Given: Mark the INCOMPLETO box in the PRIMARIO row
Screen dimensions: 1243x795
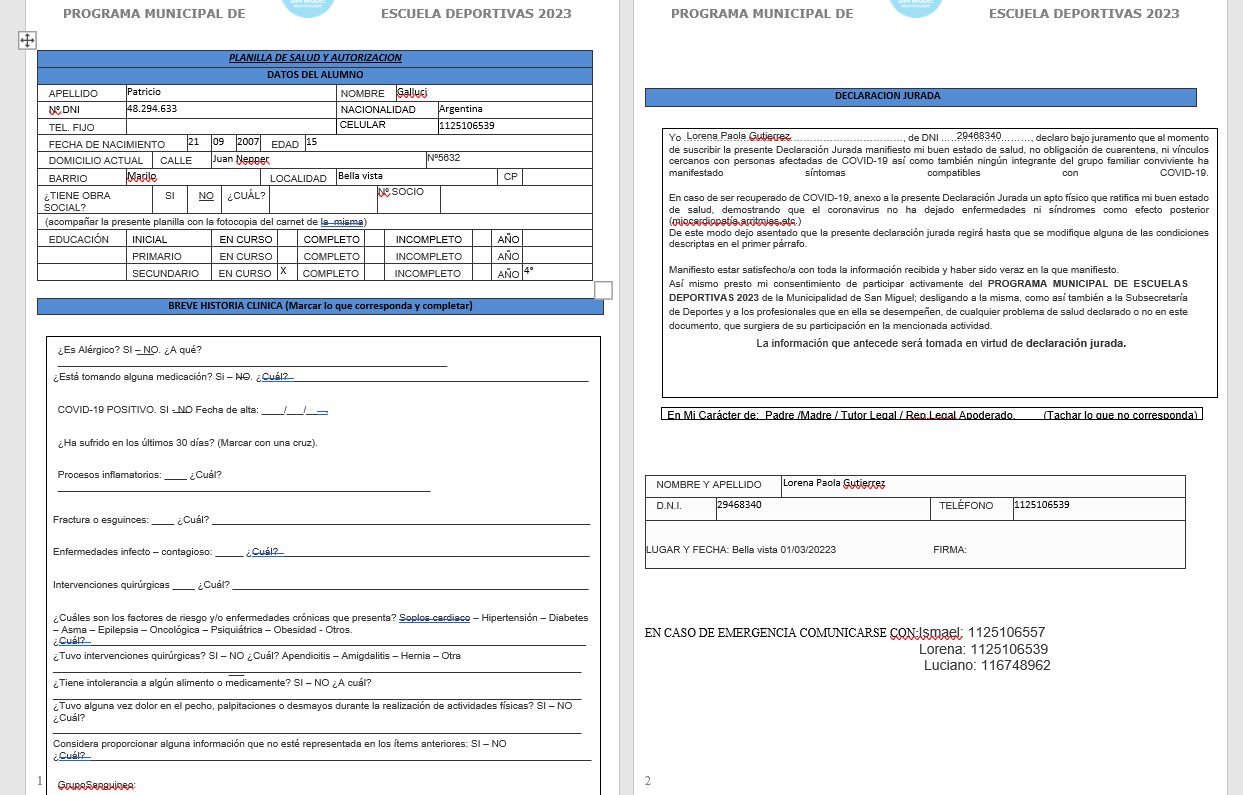Looking at the screenshot, I should (481, 256).
